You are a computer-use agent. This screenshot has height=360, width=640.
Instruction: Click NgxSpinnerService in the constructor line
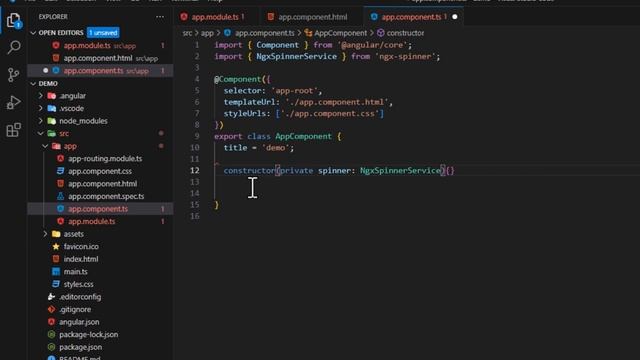click(400, 171)
